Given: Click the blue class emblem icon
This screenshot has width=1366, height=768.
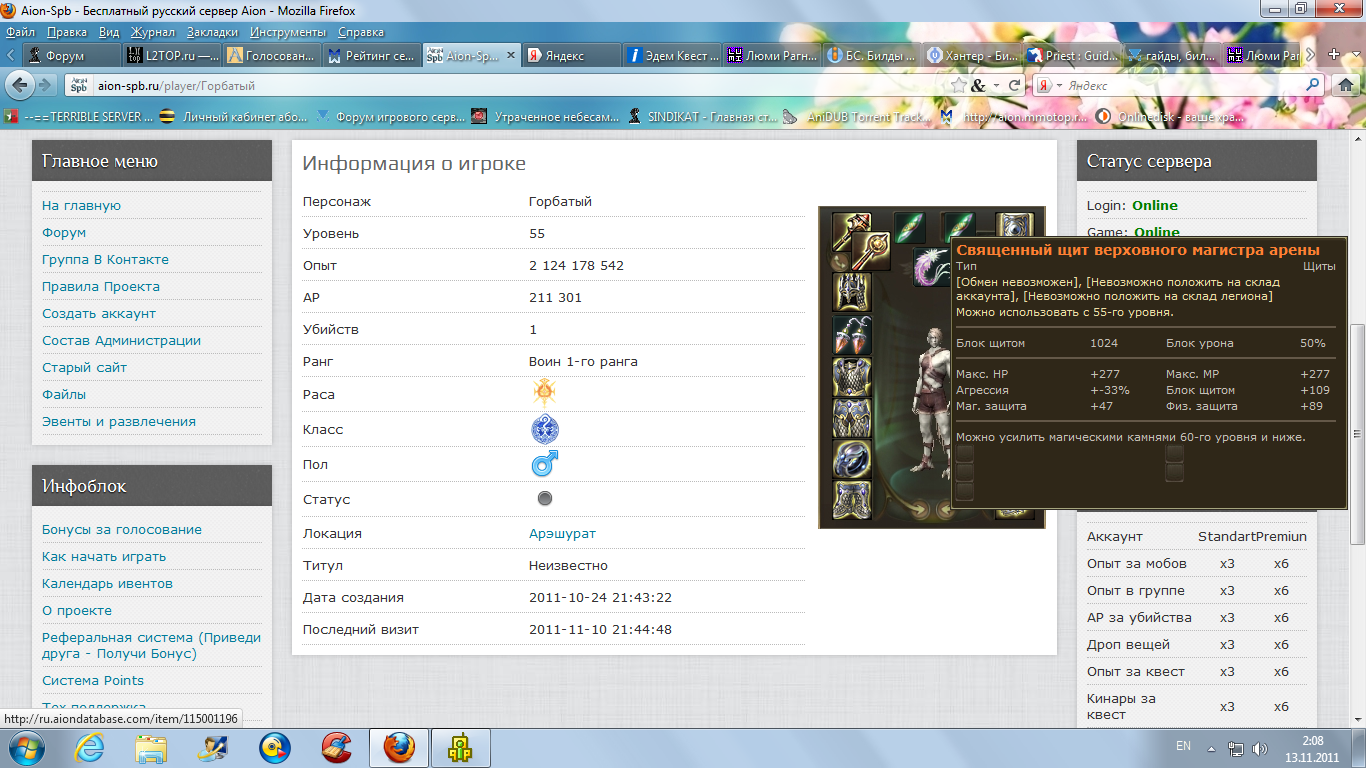Looking at the screenshot, I should point(544,430).
